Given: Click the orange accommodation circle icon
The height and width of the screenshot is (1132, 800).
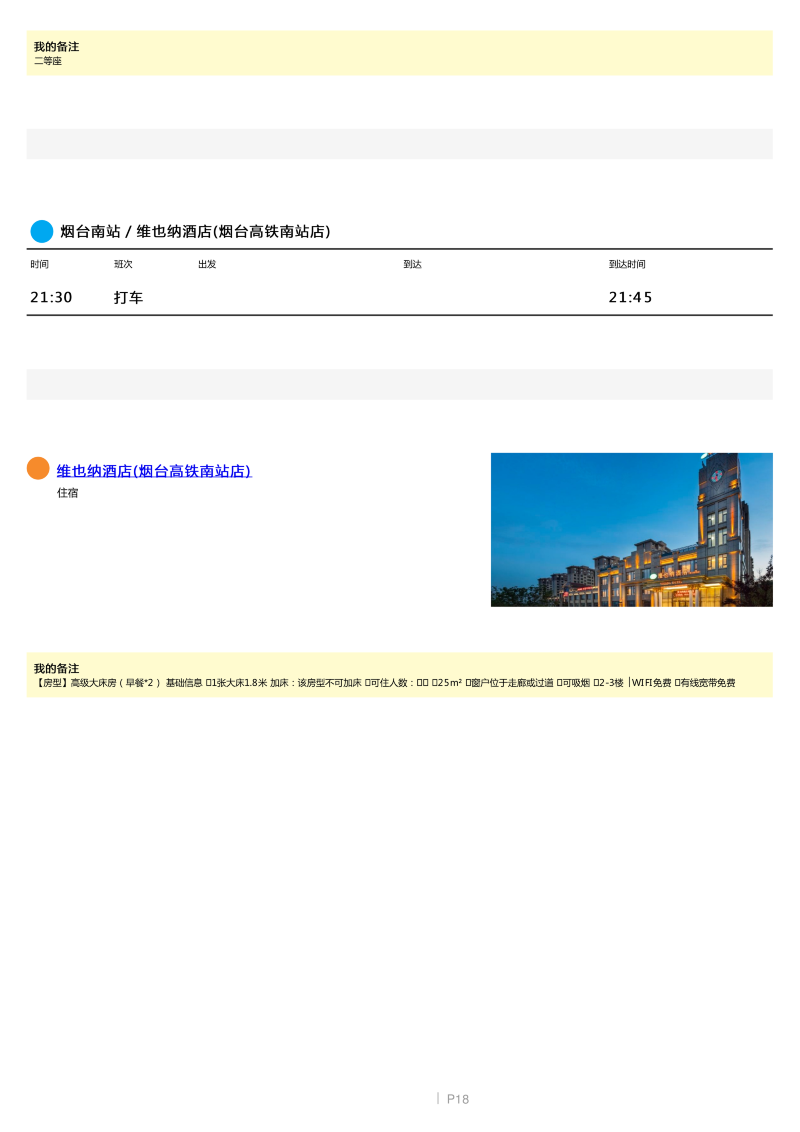Looking at the screenshot, I should (38, 468).
